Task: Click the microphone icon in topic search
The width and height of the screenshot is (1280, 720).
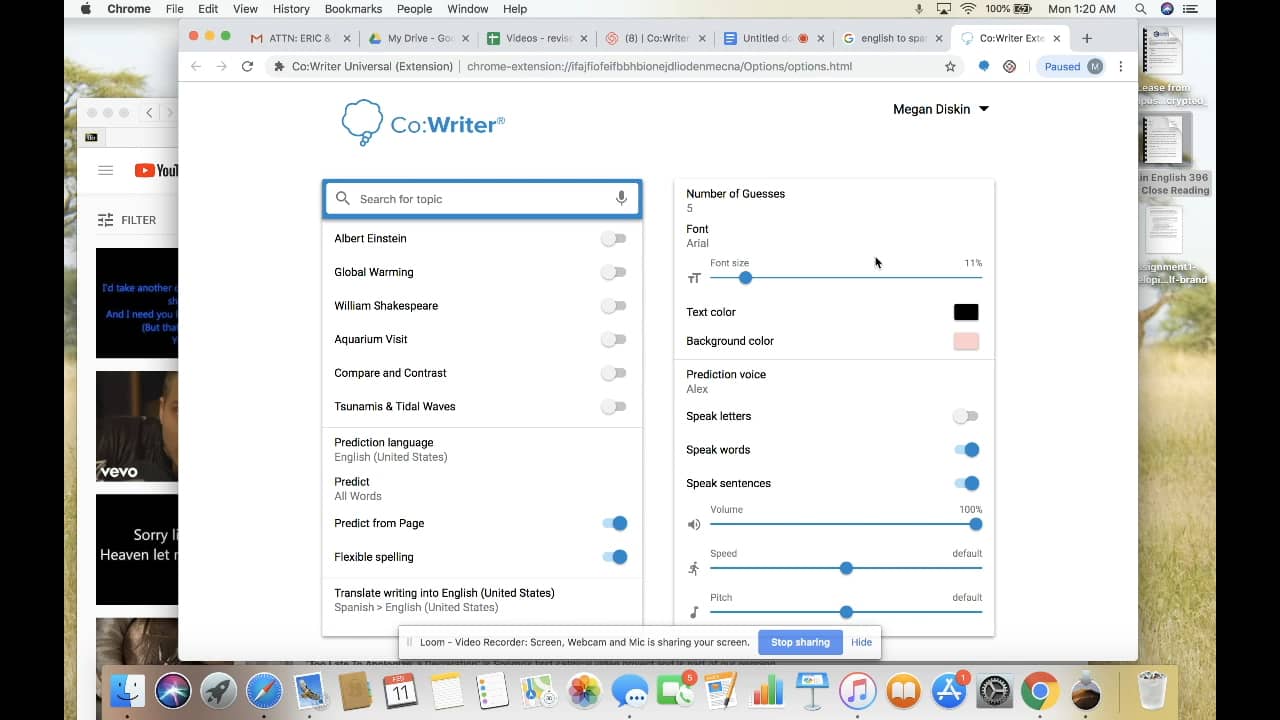Action: tap(621, 198)
